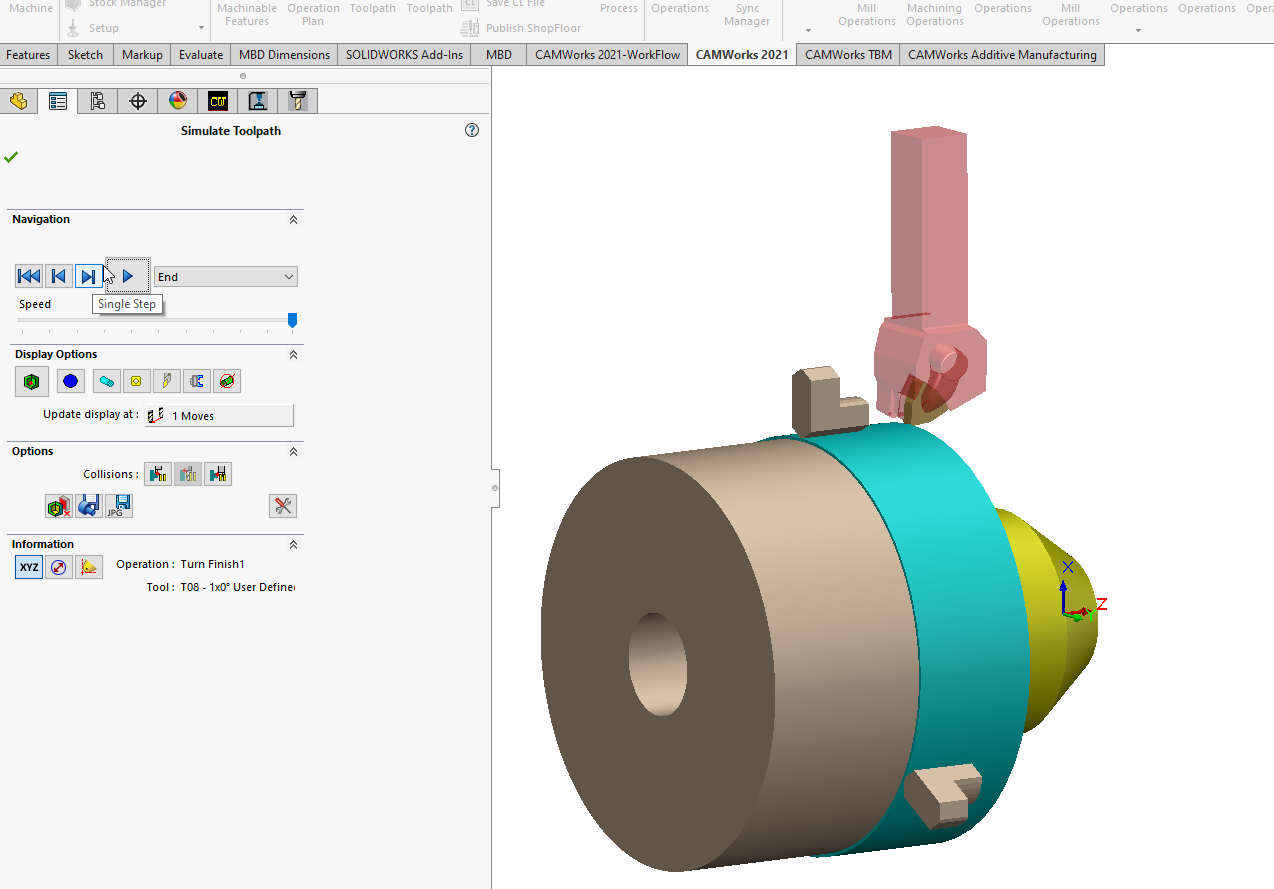Open the SOLIDWORKS Add-Ins tab
The height and width of the screenshot is (889, 1274).
pyautogui.click(x=404, y=55)
